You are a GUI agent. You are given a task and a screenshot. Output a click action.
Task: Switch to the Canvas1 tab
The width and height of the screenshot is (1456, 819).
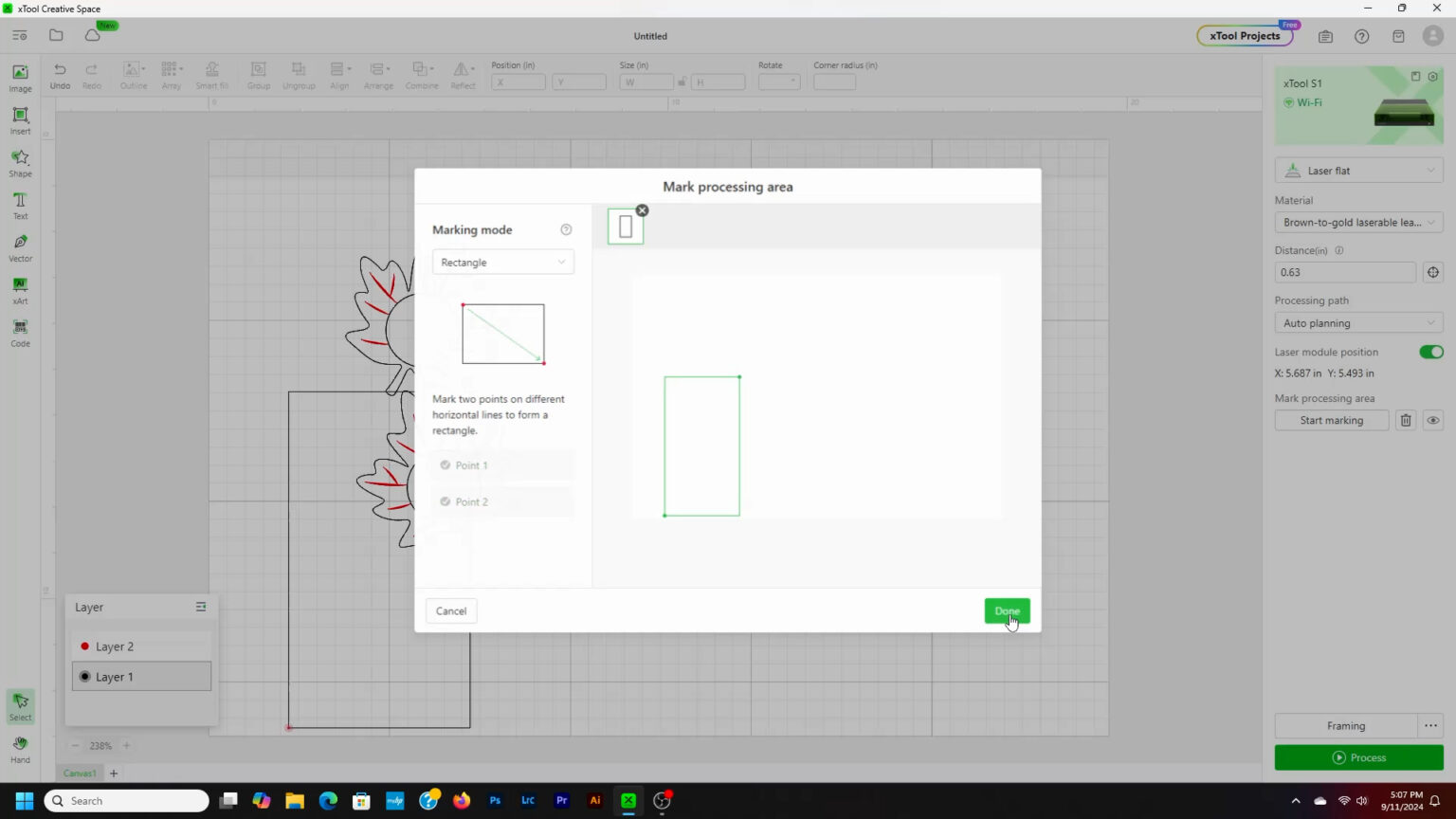tap(80, 773)
